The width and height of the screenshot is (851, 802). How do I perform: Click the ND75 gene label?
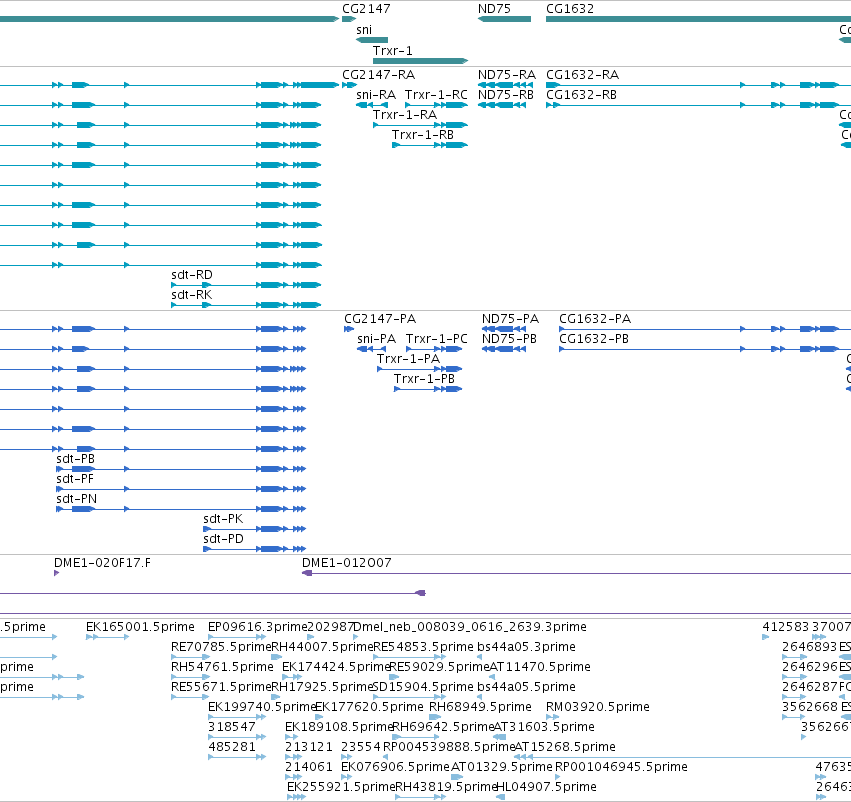pyautogui.click(x=494, y=9)
